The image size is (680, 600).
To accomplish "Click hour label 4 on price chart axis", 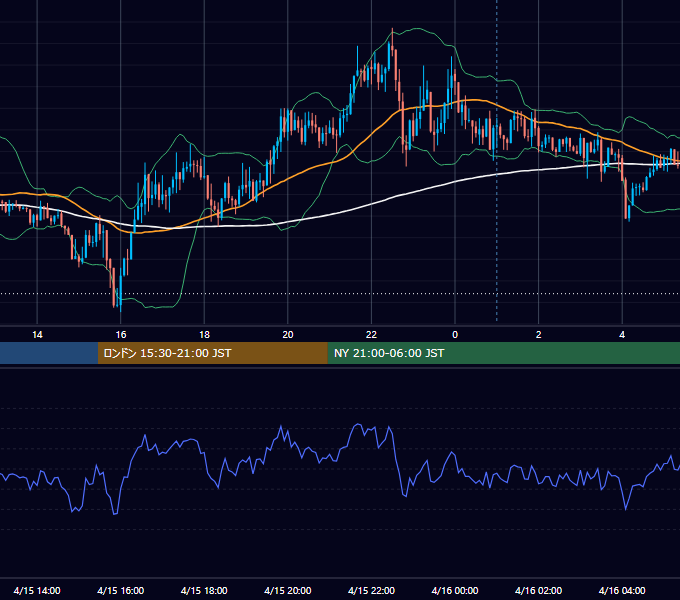I will (x=622, y=335).
